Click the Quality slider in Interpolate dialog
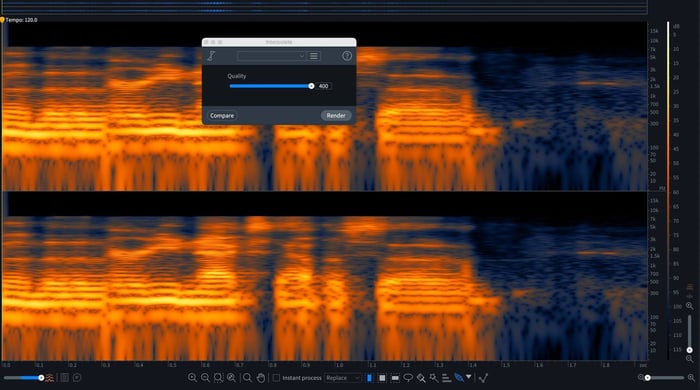This screenshot has width=700, height=390. click(271, 86)
